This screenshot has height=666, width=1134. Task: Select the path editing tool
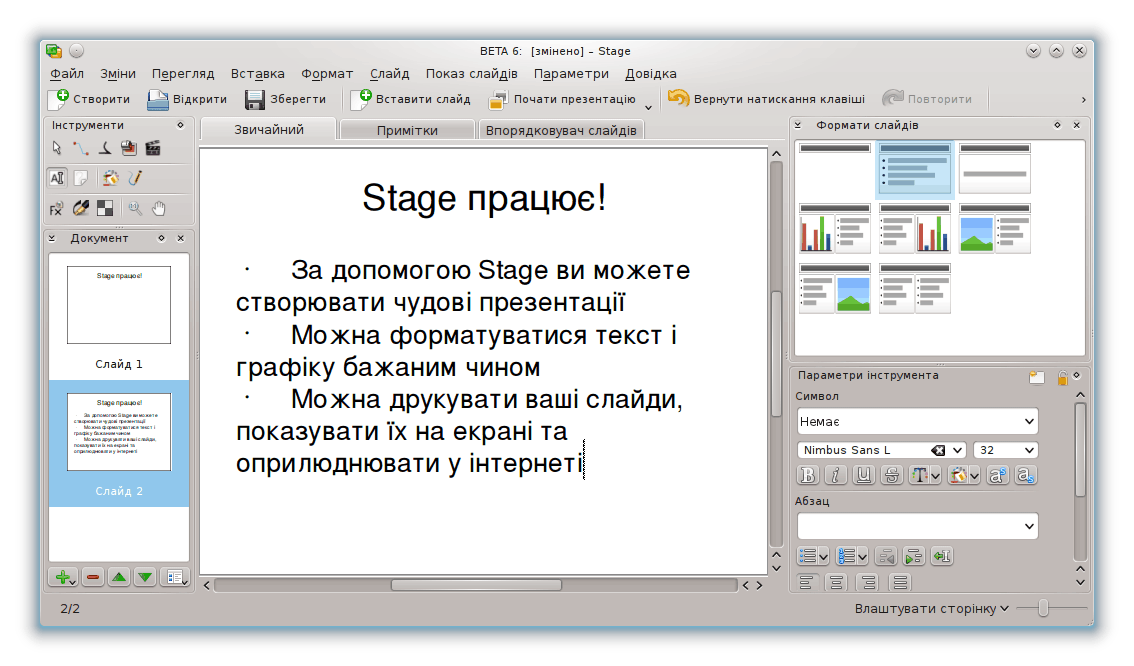point(81,148)
